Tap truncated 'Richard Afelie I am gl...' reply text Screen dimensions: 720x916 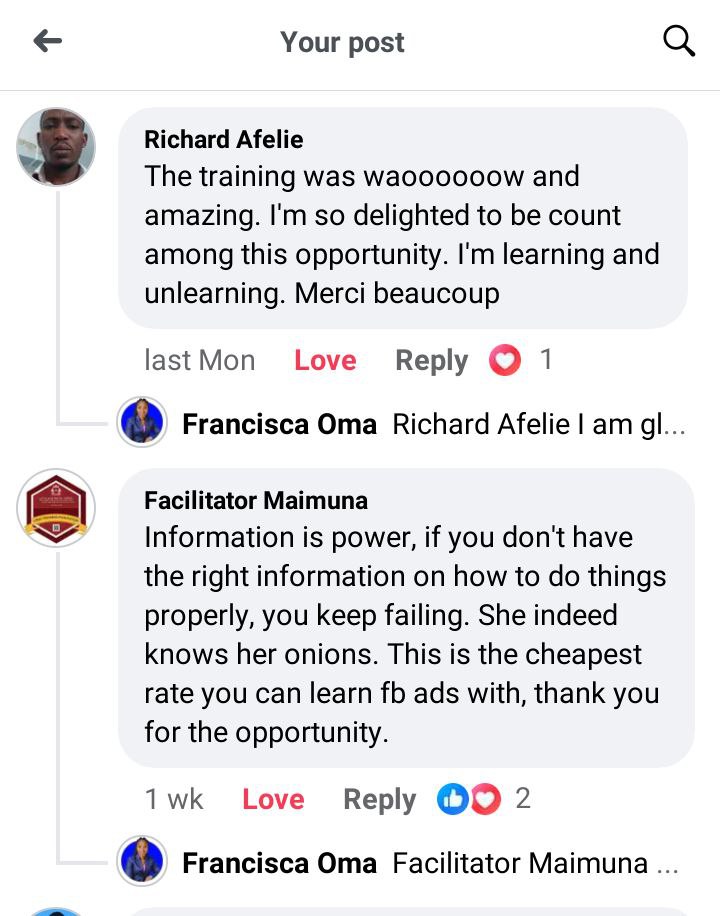(538, 424)
